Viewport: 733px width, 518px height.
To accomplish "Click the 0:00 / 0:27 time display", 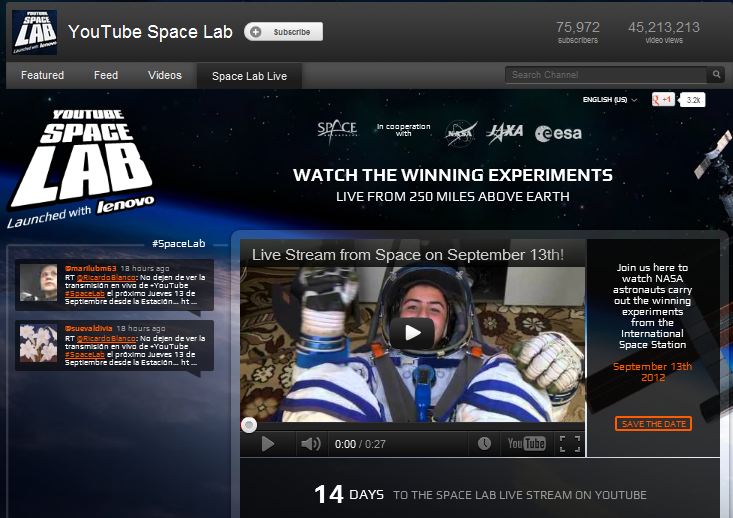I will pyautogui.click(x=360, y=444).
